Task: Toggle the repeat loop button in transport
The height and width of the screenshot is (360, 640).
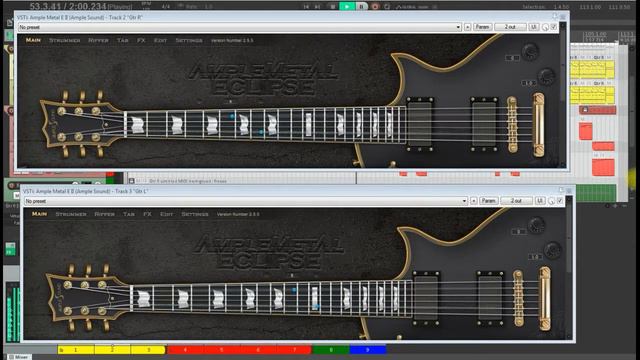Action: (387, 6)
